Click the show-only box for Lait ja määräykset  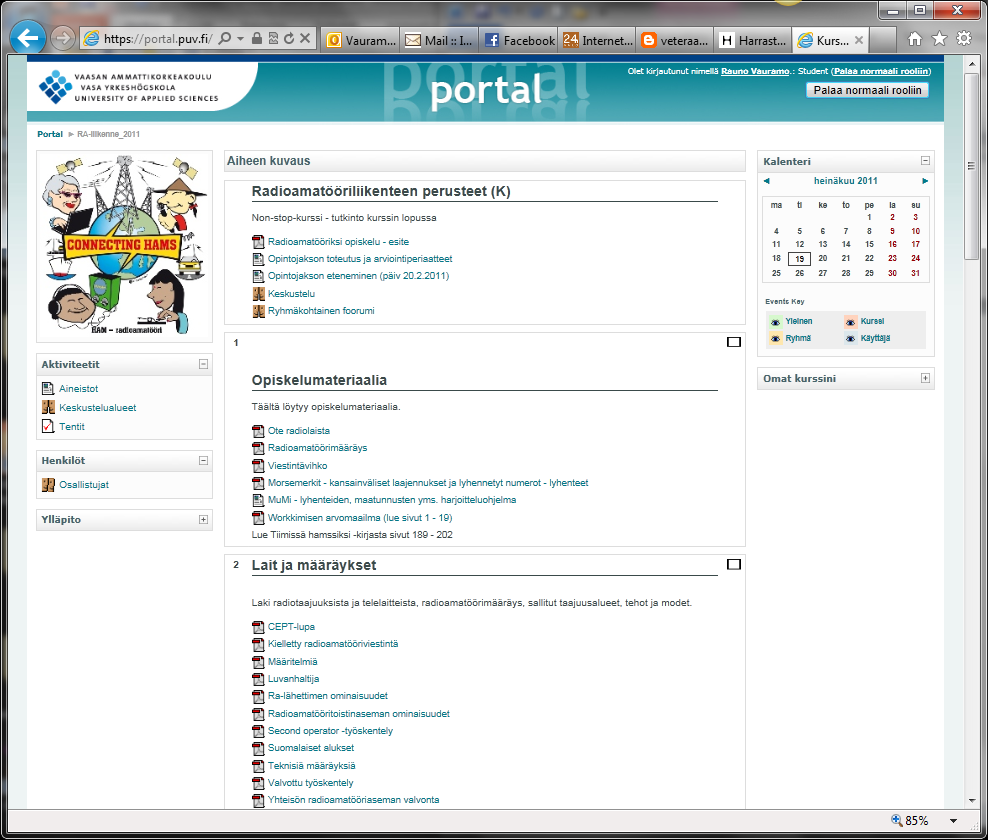tap(733, 565)
